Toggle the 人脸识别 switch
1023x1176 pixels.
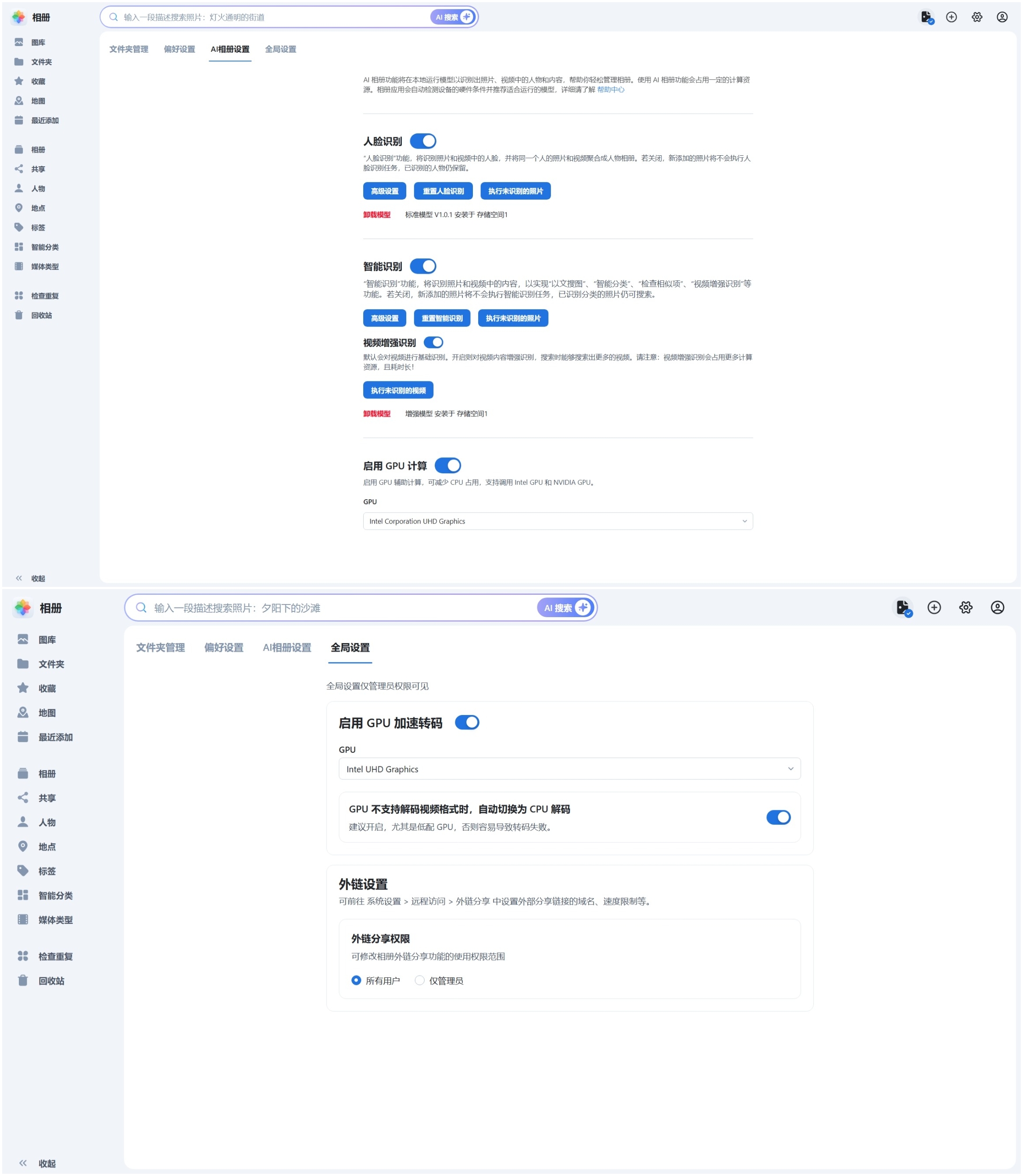pos(423,141)
